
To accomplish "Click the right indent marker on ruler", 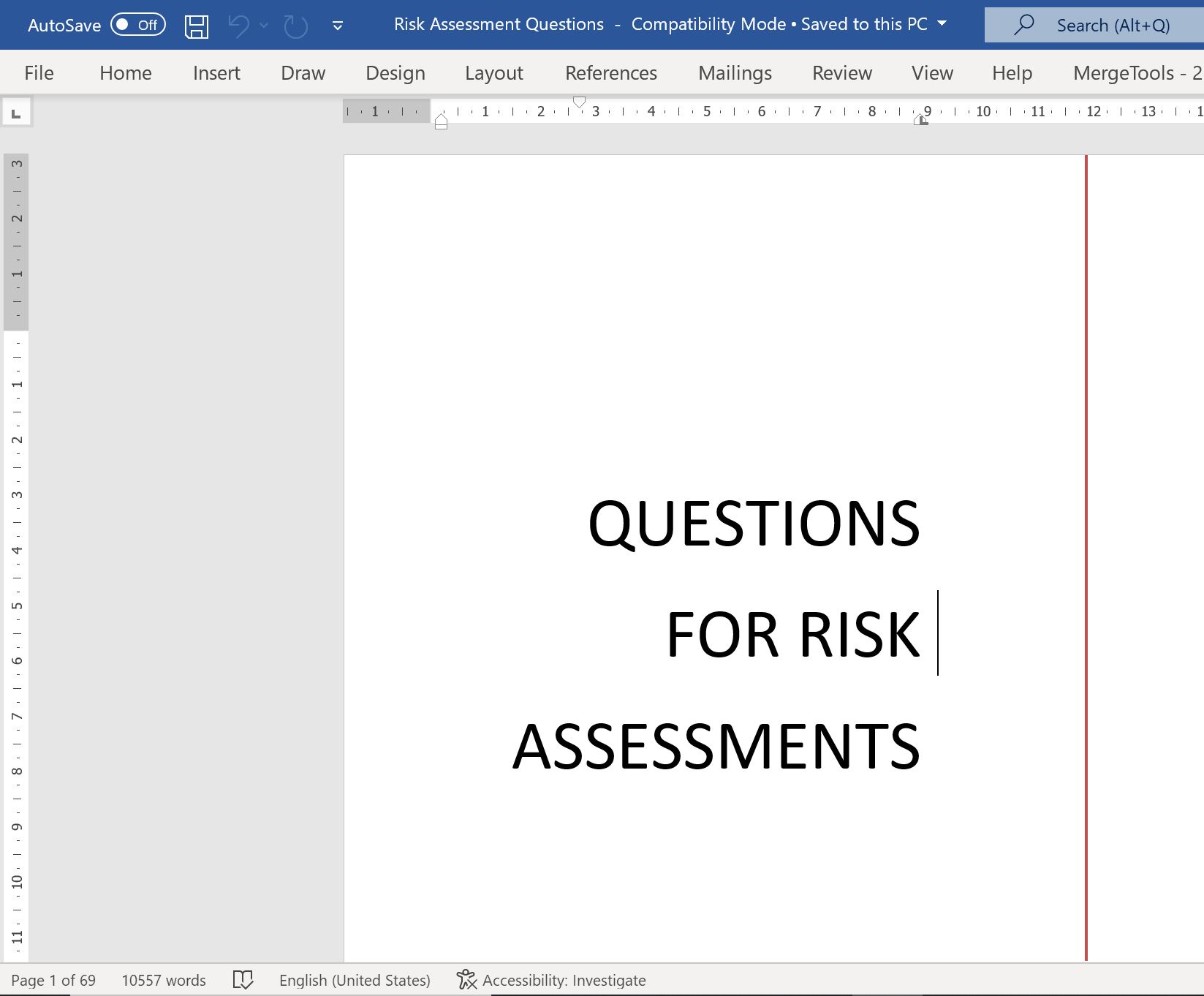I will point(920,121).
